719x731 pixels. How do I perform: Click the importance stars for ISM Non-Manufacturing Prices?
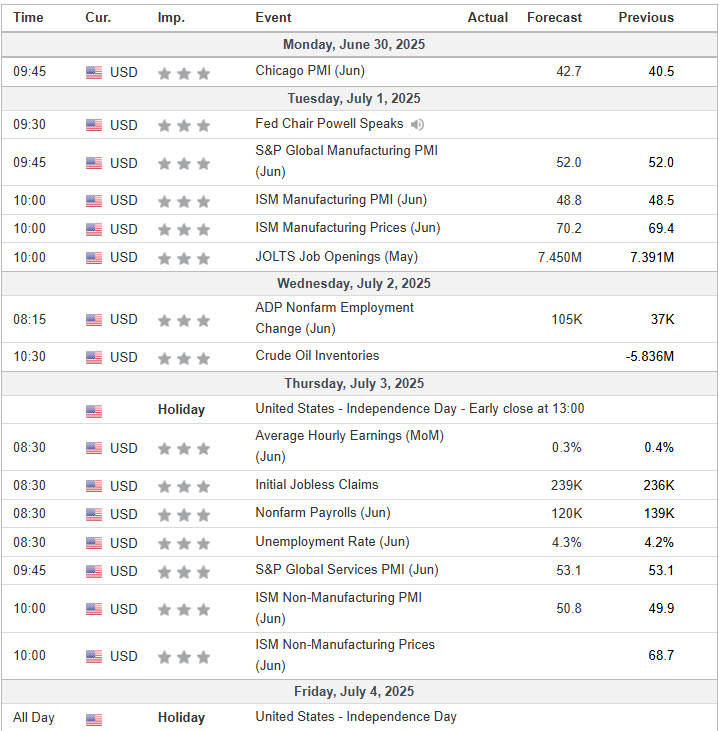184,657
